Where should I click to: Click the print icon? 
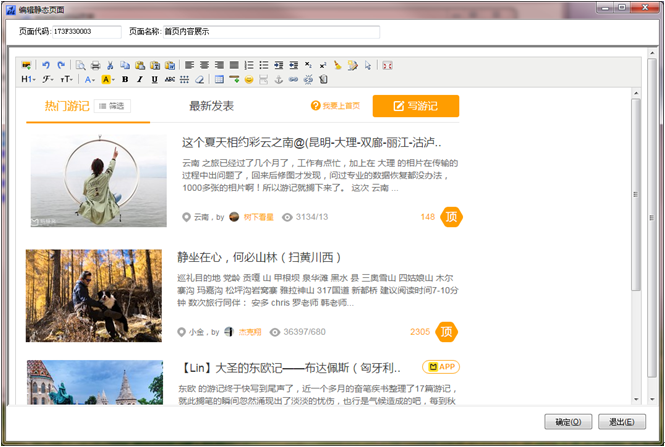point(95,65)
